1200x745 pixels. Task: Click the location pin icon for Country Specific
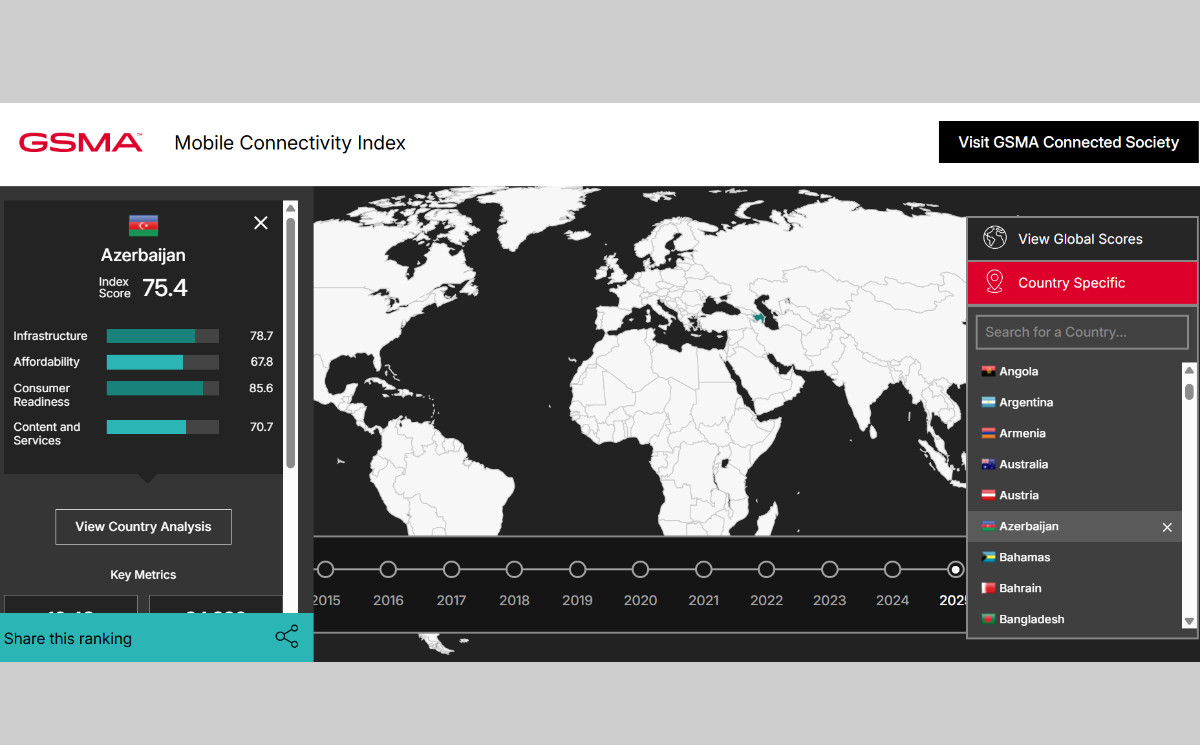(994, 282)
